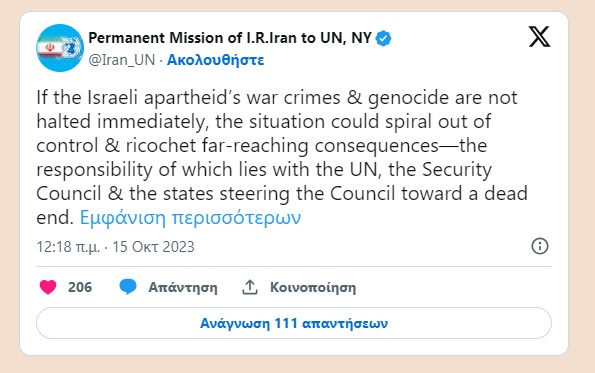Open Ανάγνωση 111 απαντήσεων button
This screenshot has width=595, height=373.
294,323
